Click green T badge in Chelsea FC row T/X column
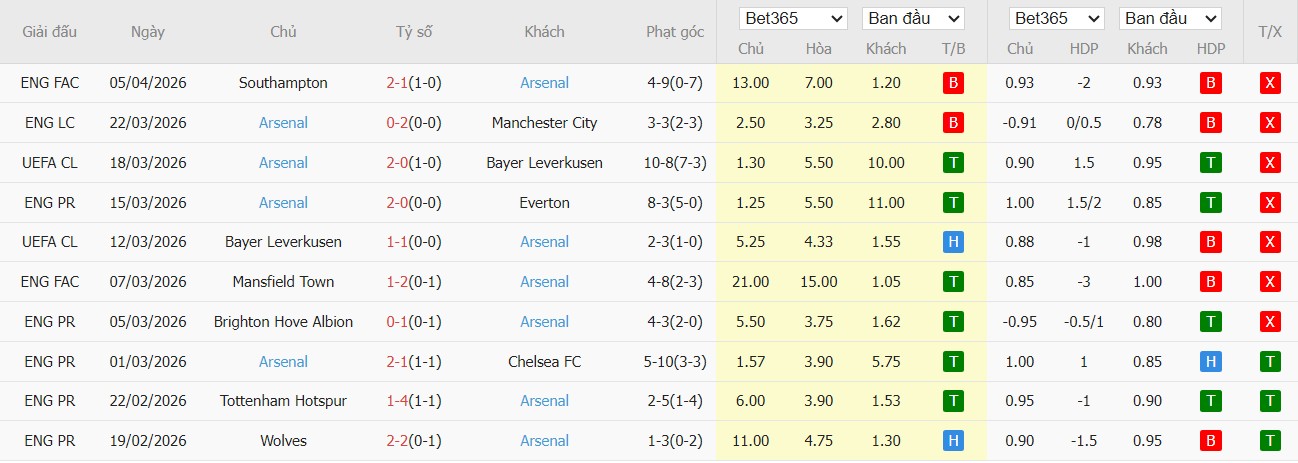The image size is (1298, 463). click(1270, 362)
